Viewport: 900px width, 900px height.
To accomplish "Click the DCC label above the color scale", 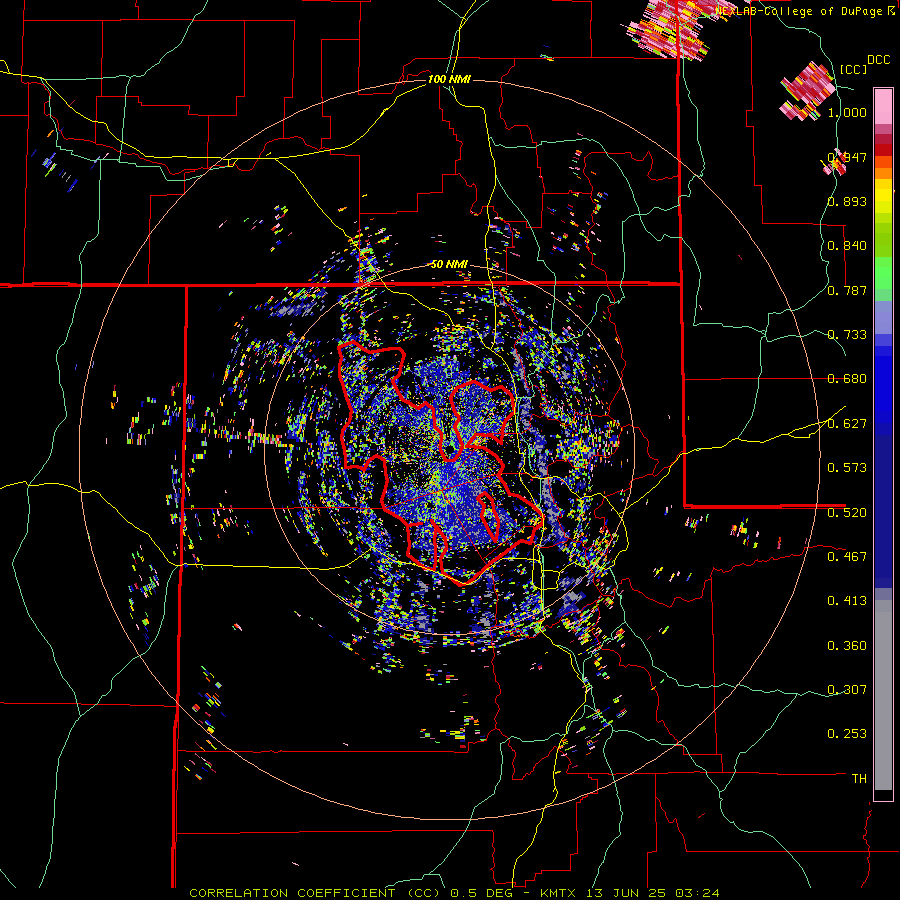I will [x=878, y=60].
